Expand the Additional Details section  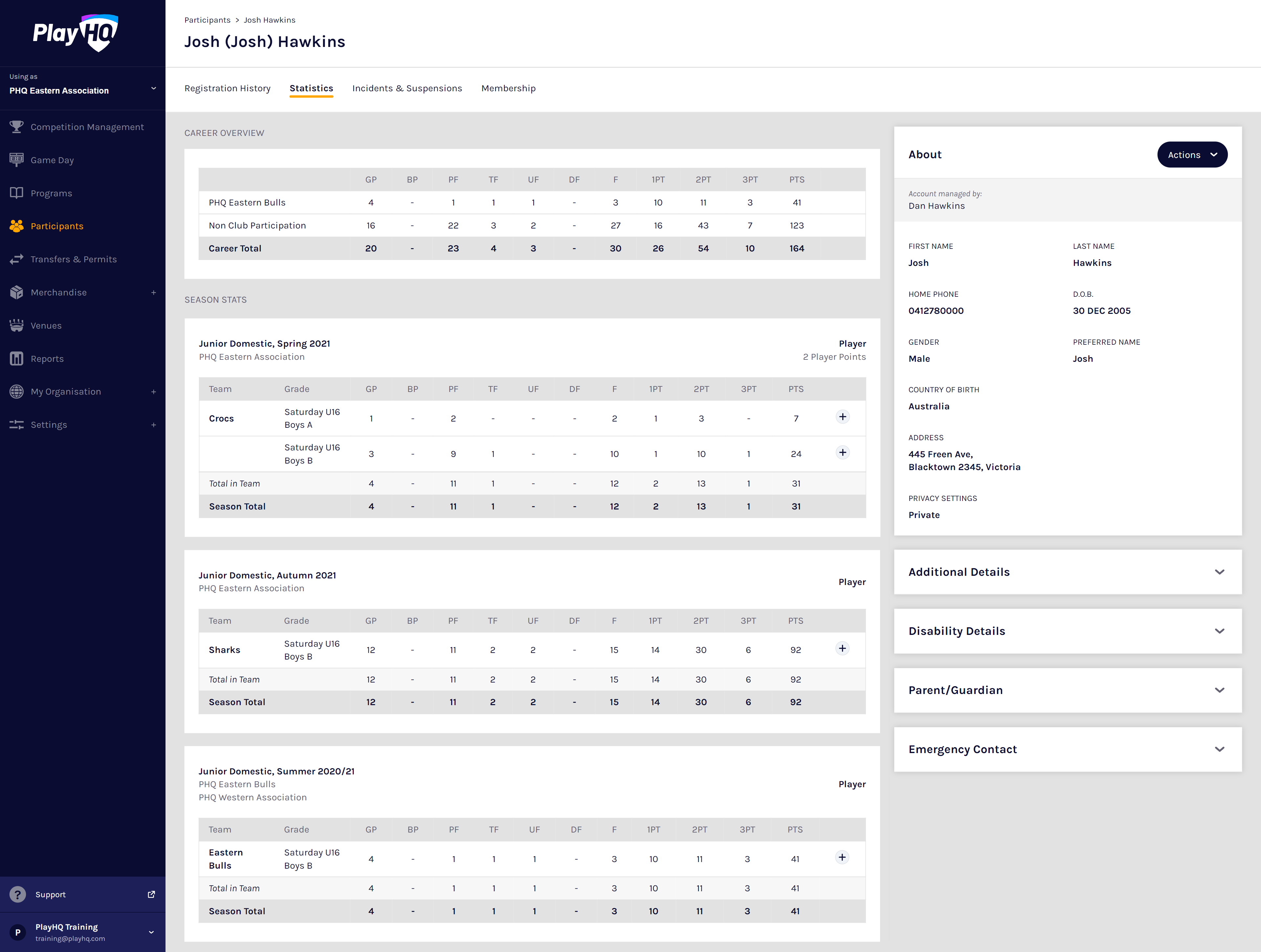tap(1219, 572)
